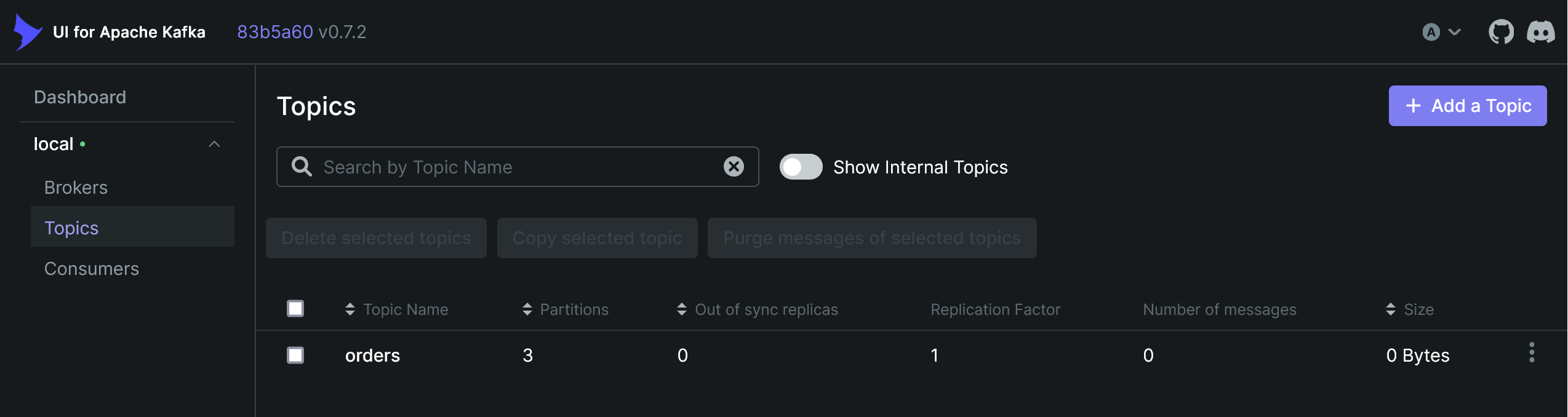Open the kebab menu for the orders topic
The width and height of the screenshot is (1568, 417).
[1532, 353]
